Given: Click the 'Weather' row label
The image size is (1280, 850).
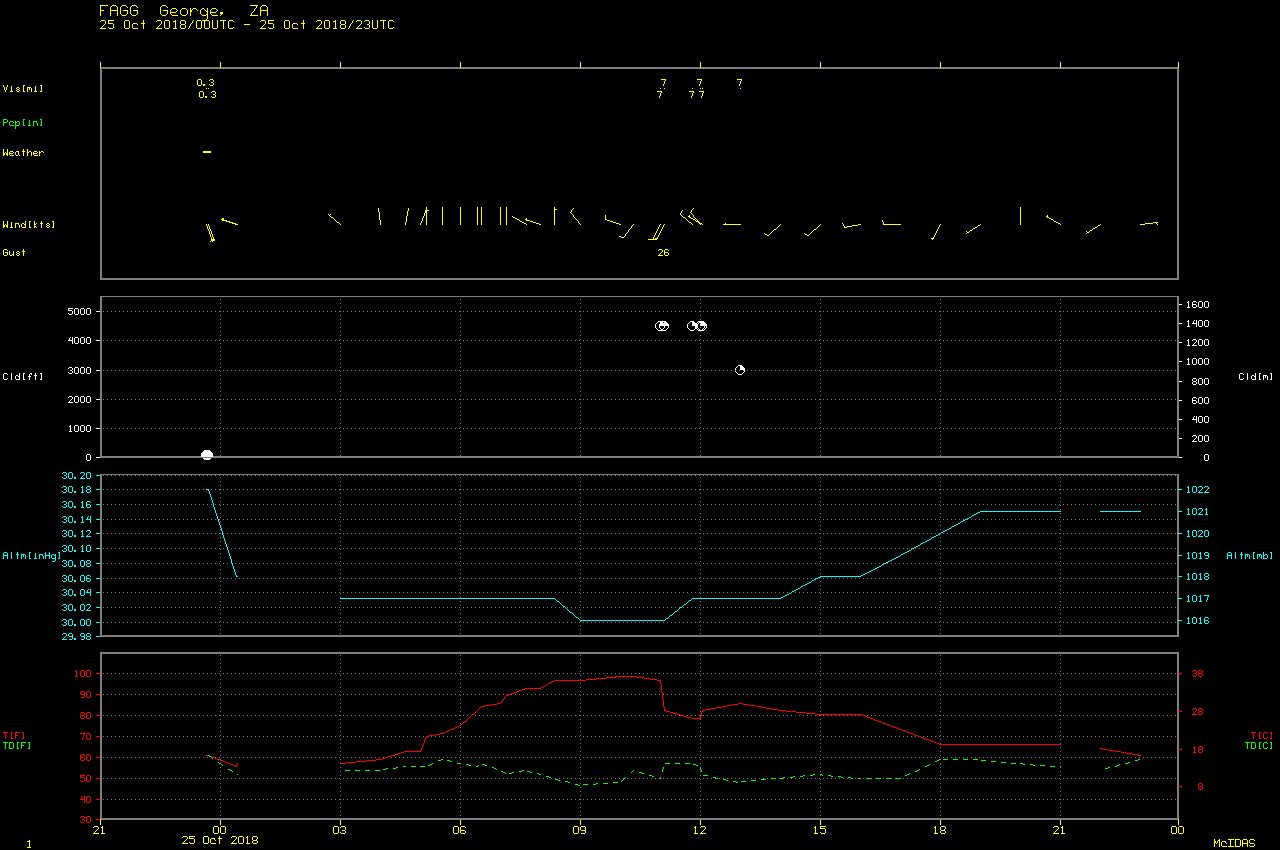Looking at the screenshot, I should 23,153.
